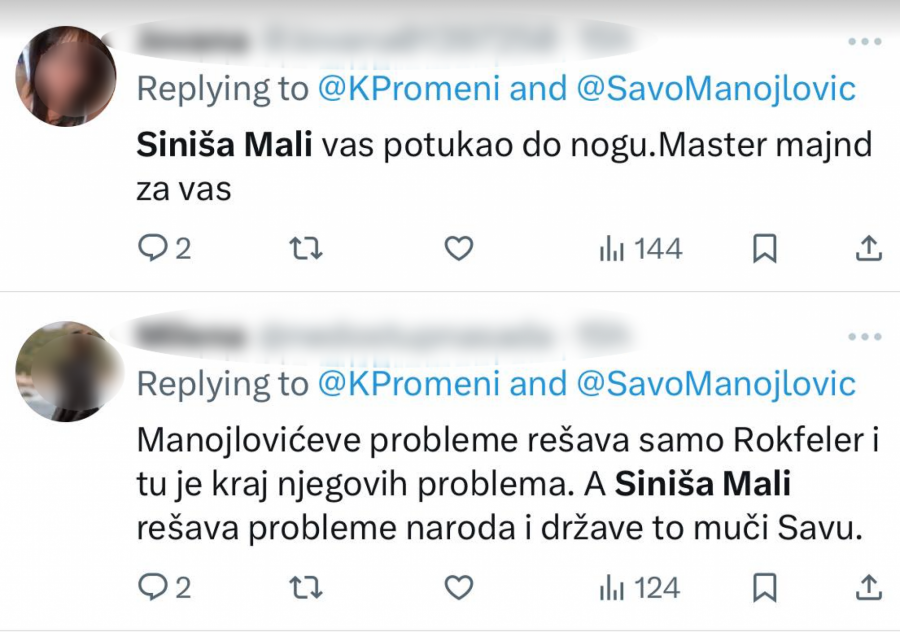Like the second reply with the heart icon
Screen dimensions: 900x632
458,588
